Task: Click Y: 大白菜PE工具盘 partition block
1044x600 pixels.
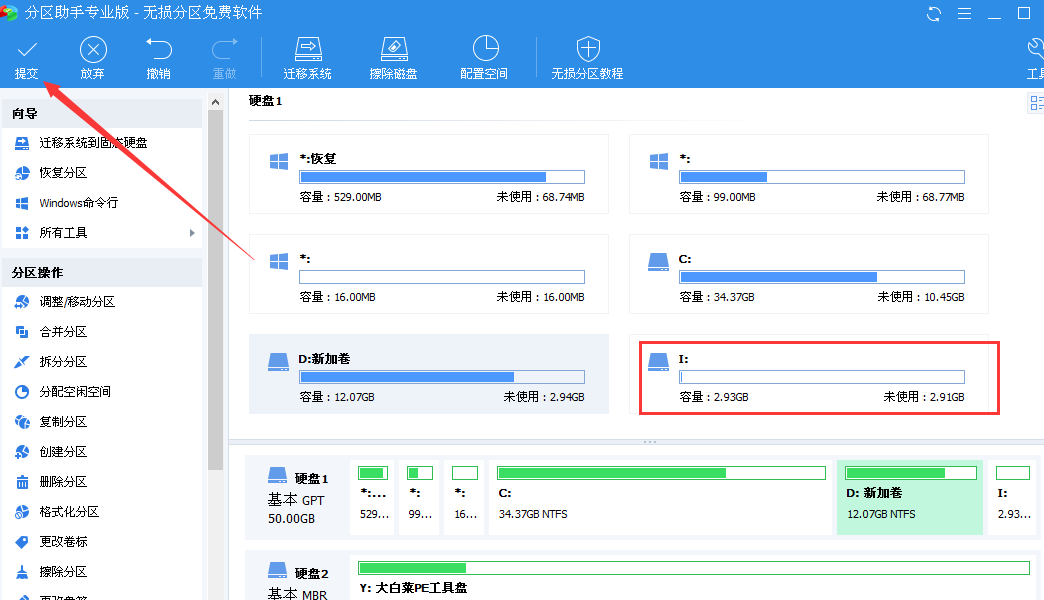Action: (x=694, y=579)
